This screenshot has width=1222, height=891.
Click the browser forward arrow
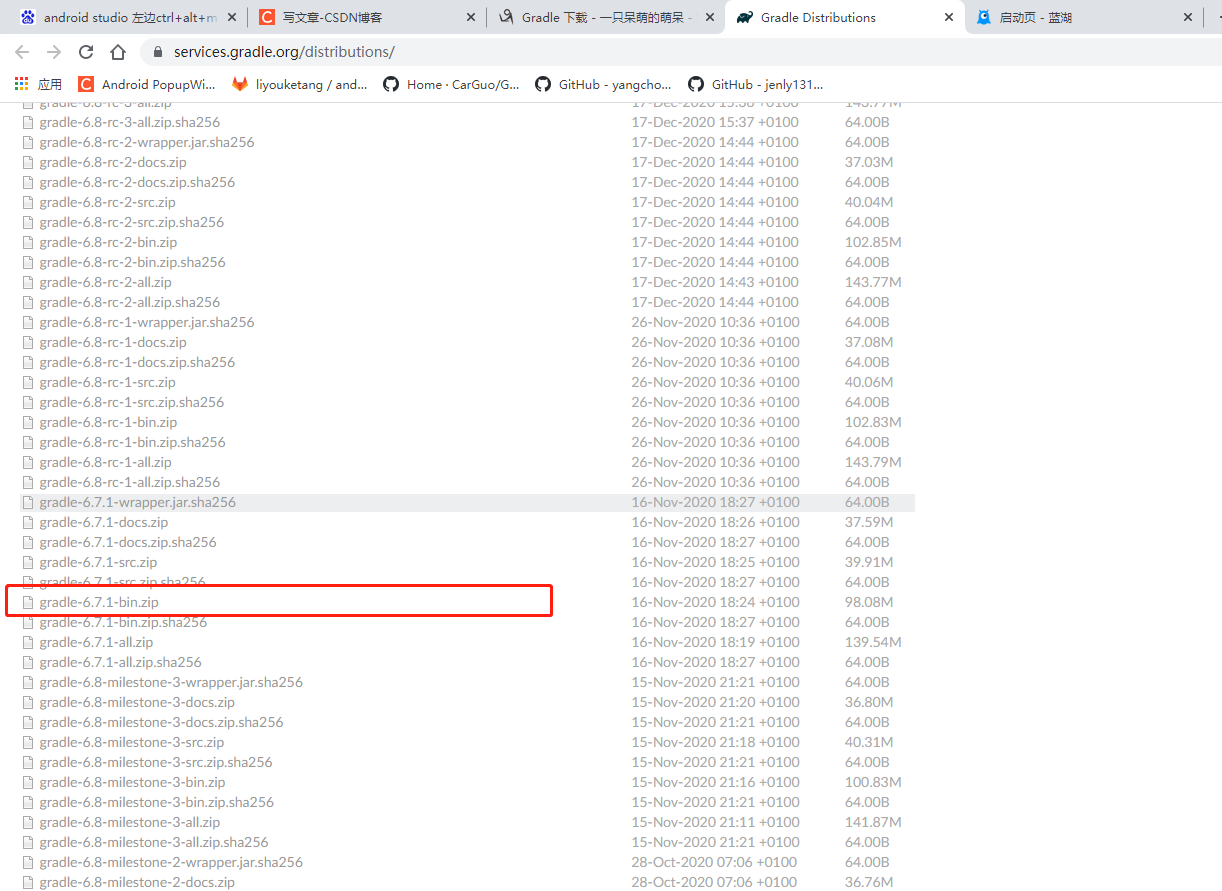[54, 52]
